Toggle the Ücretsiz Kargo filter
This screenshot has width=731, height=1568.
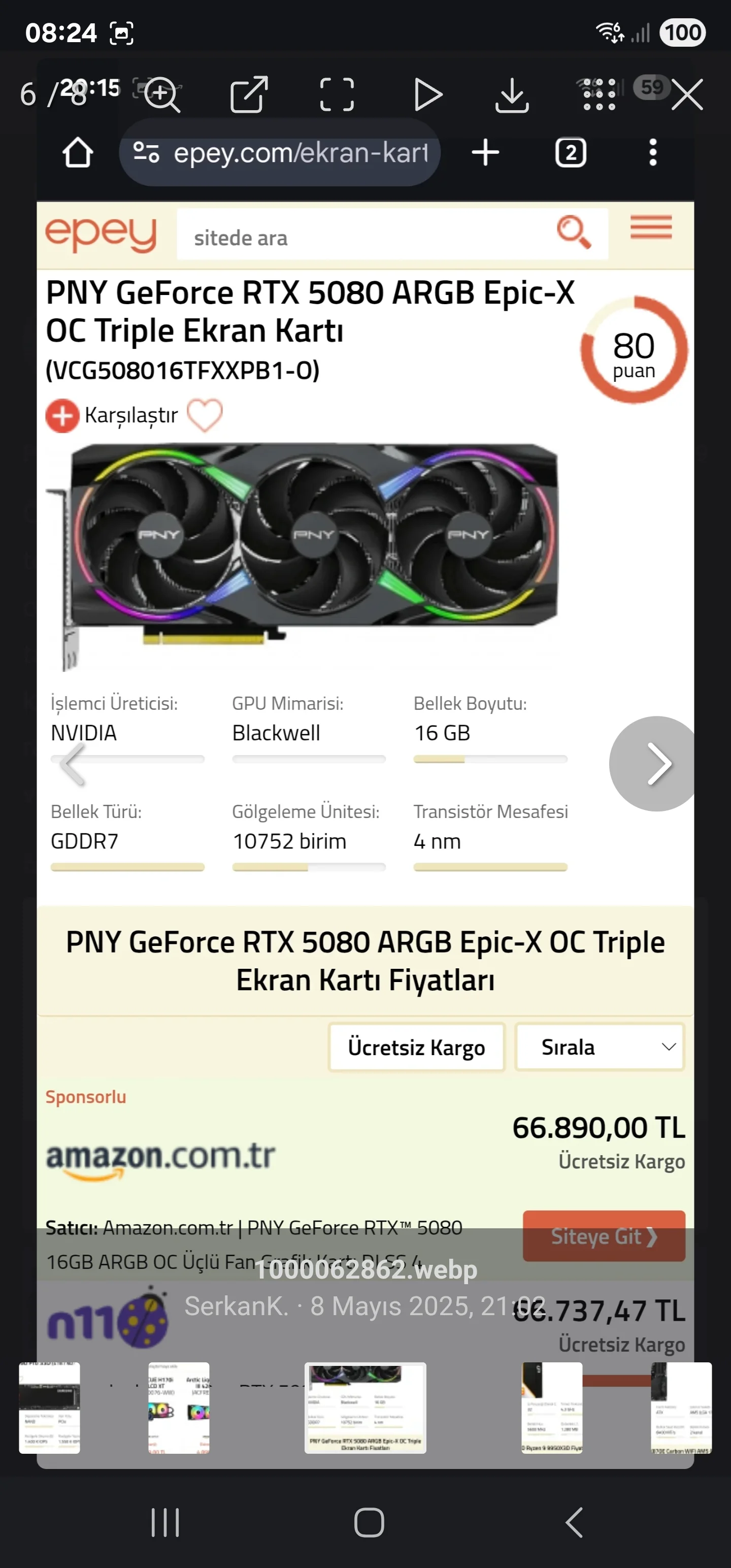416,1047
